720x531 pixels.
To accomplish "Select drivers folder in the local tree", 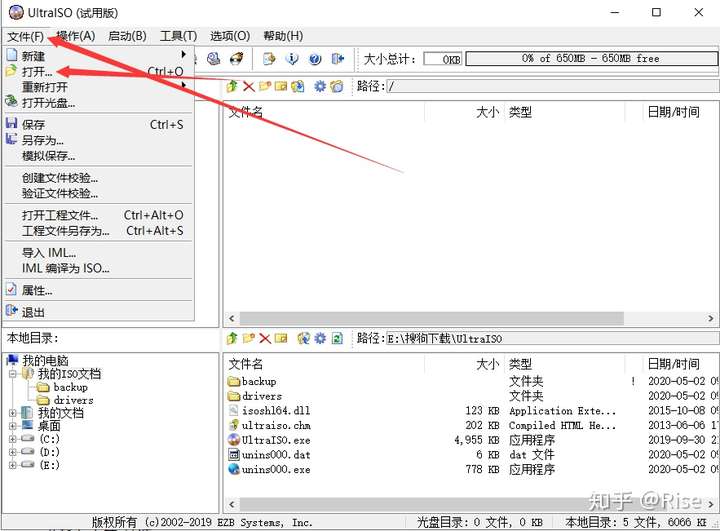I will tap(73, 400).
